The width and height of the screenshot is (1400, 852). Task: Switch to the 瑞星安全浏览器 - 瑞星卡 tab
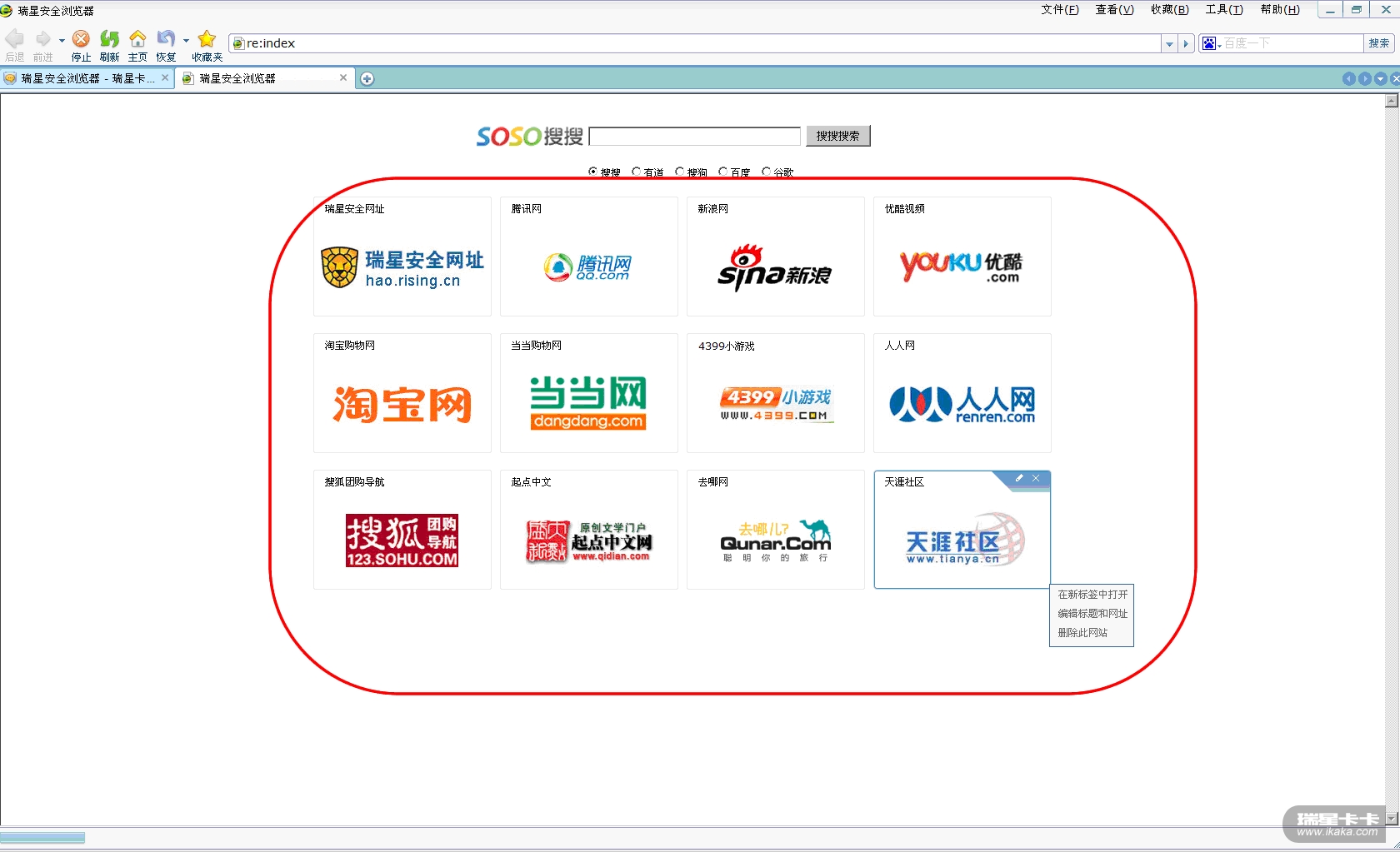(87, 78)
